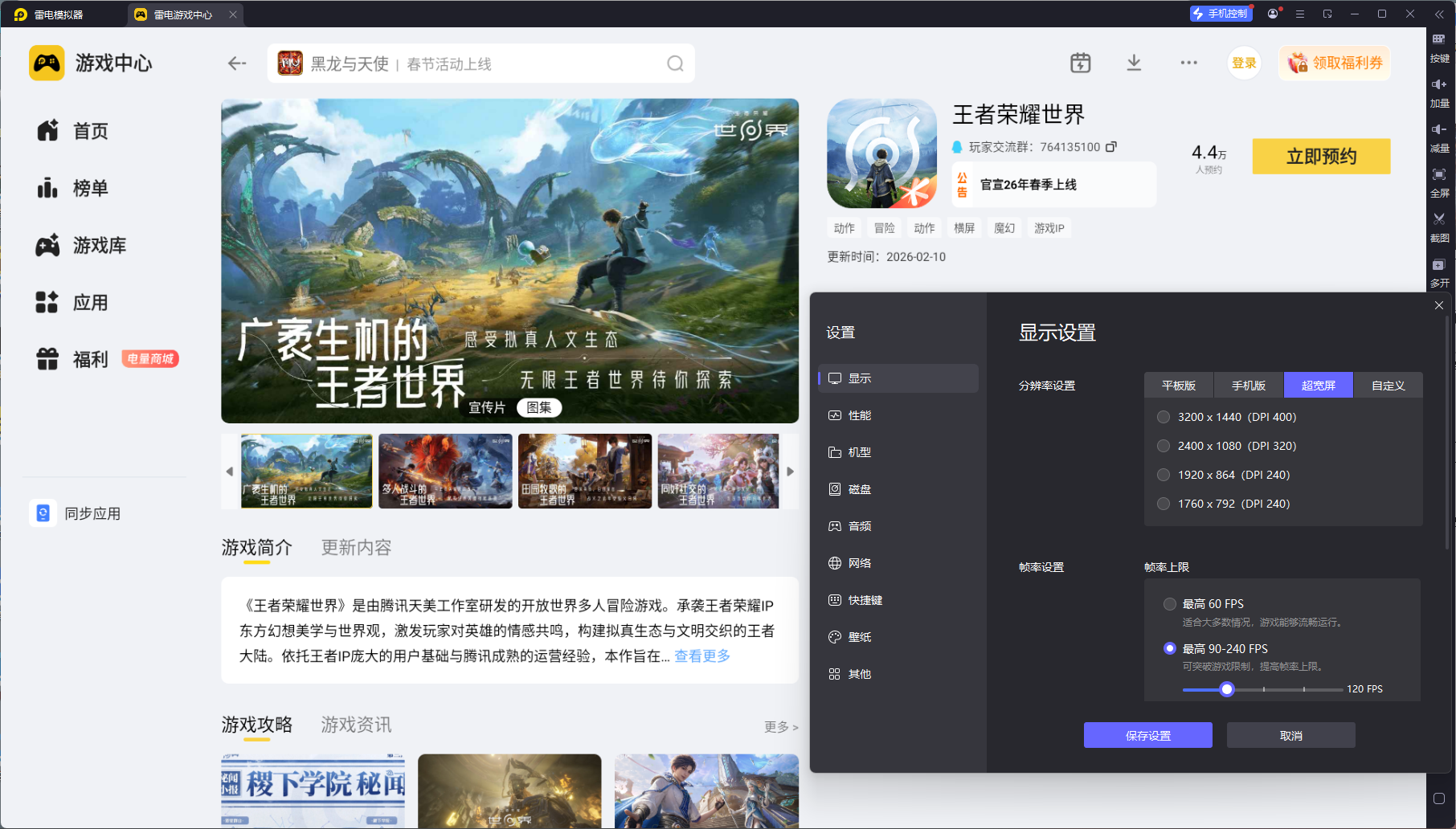Viewport: 1456px width, 829px height.
Task: Click the game search input field
Action: tap(481, 63)
